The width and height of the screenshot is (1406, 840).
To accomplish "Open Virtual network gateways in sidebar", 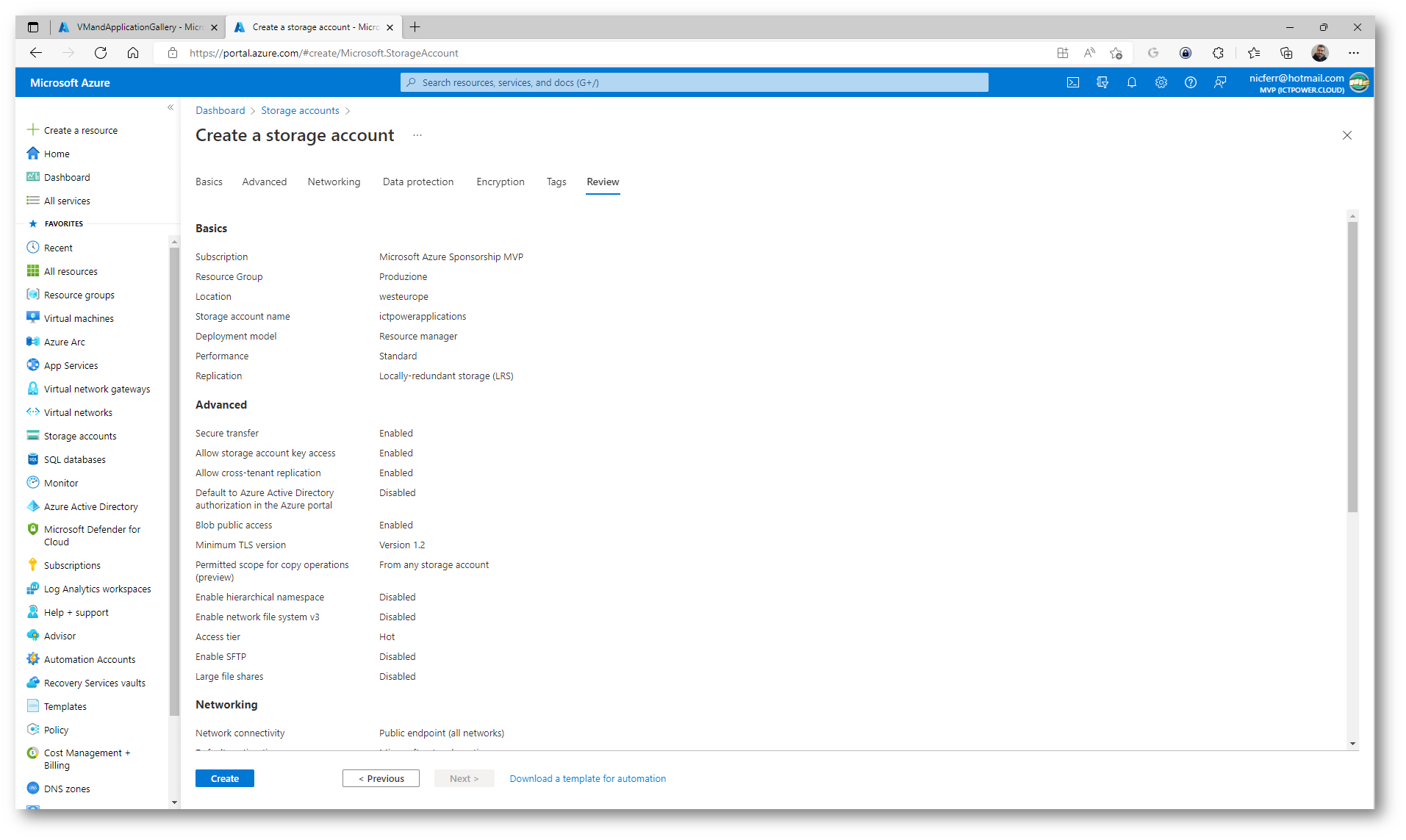I will pyautogui.click(x=97, y=389).
